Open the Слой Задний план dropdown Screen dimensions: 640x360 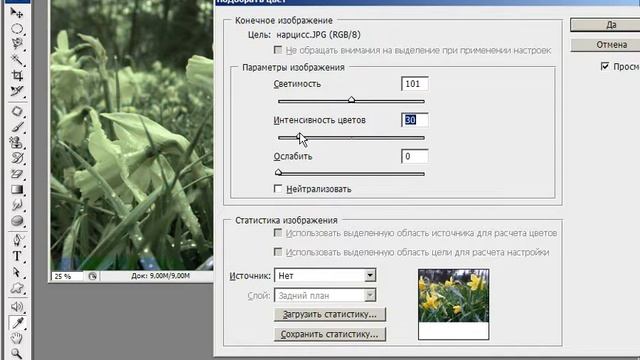coord(325,295)
